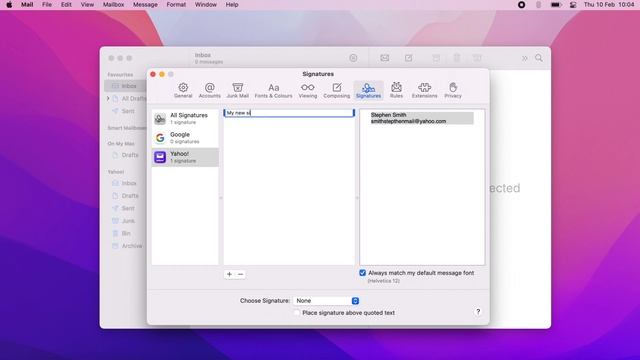640x360 pixels.
Task: Remove the signature with minus button
Action: [x=240, y=274]
